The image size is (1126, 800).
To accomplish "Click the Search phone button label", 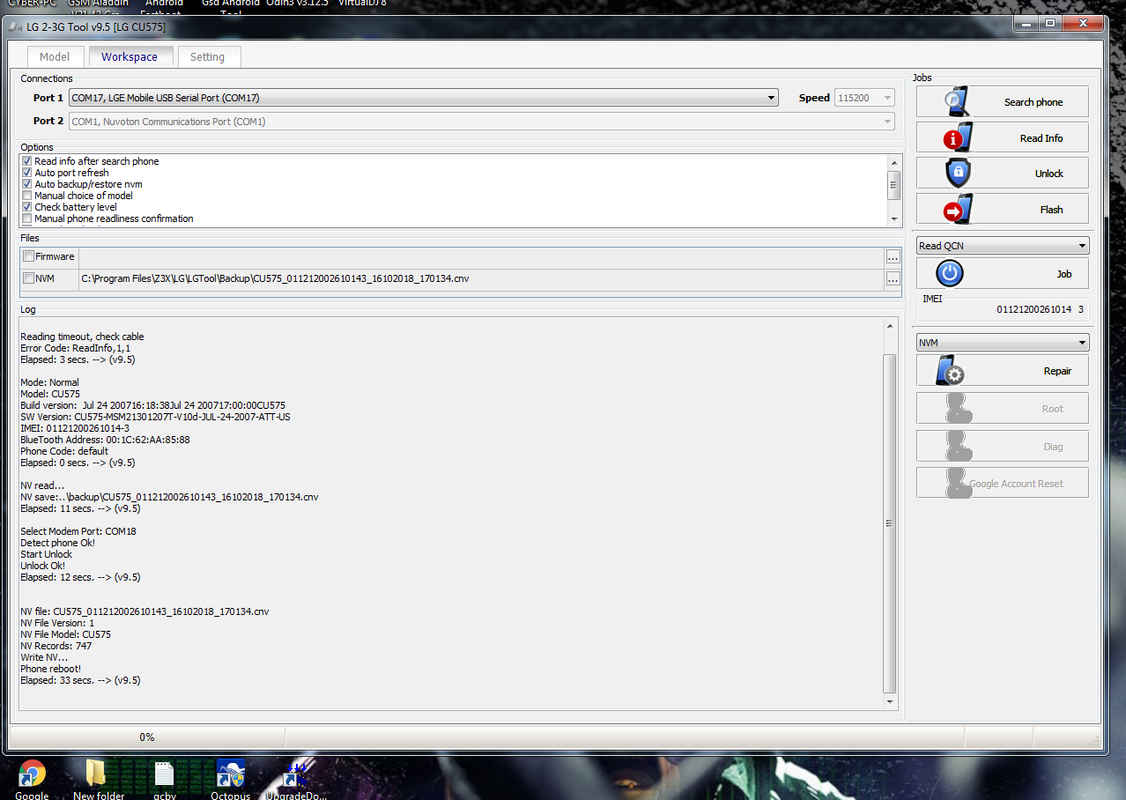I will [x=1033, y=102].
